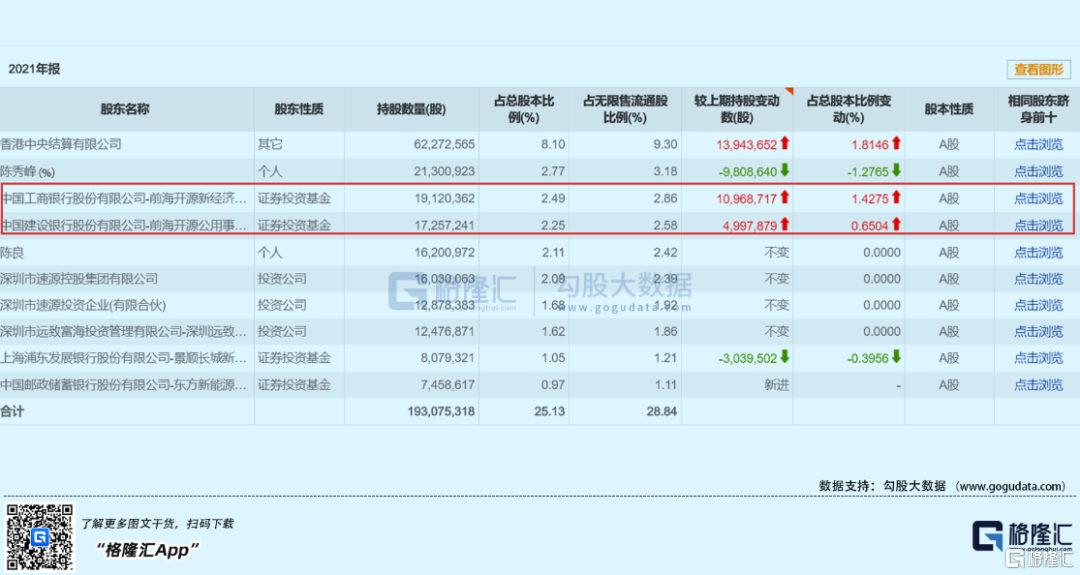Open 点击浏览 link for 深圳市速源投资企业 row
Screen dimensions: 1080x575
click(x=1038, y=305)
